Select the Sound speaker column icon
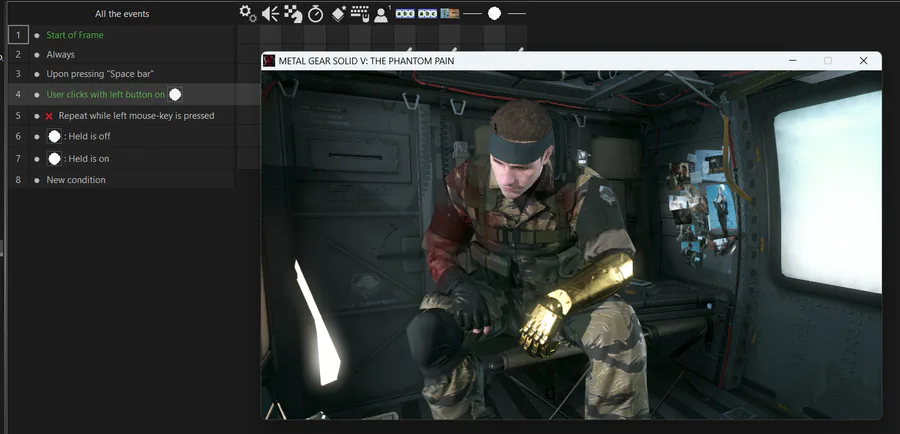 pos(270,13)
